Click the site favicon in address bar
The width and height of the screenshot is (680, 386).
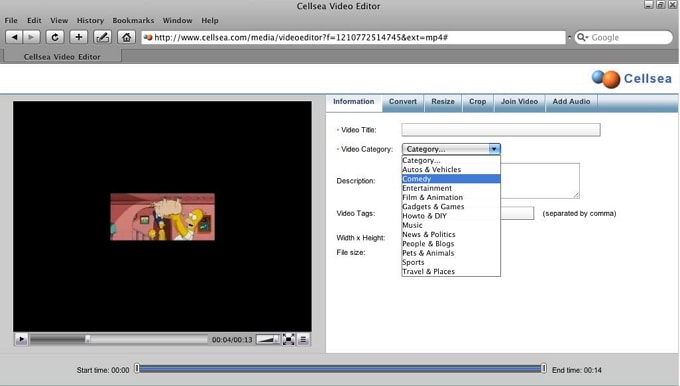148,37
